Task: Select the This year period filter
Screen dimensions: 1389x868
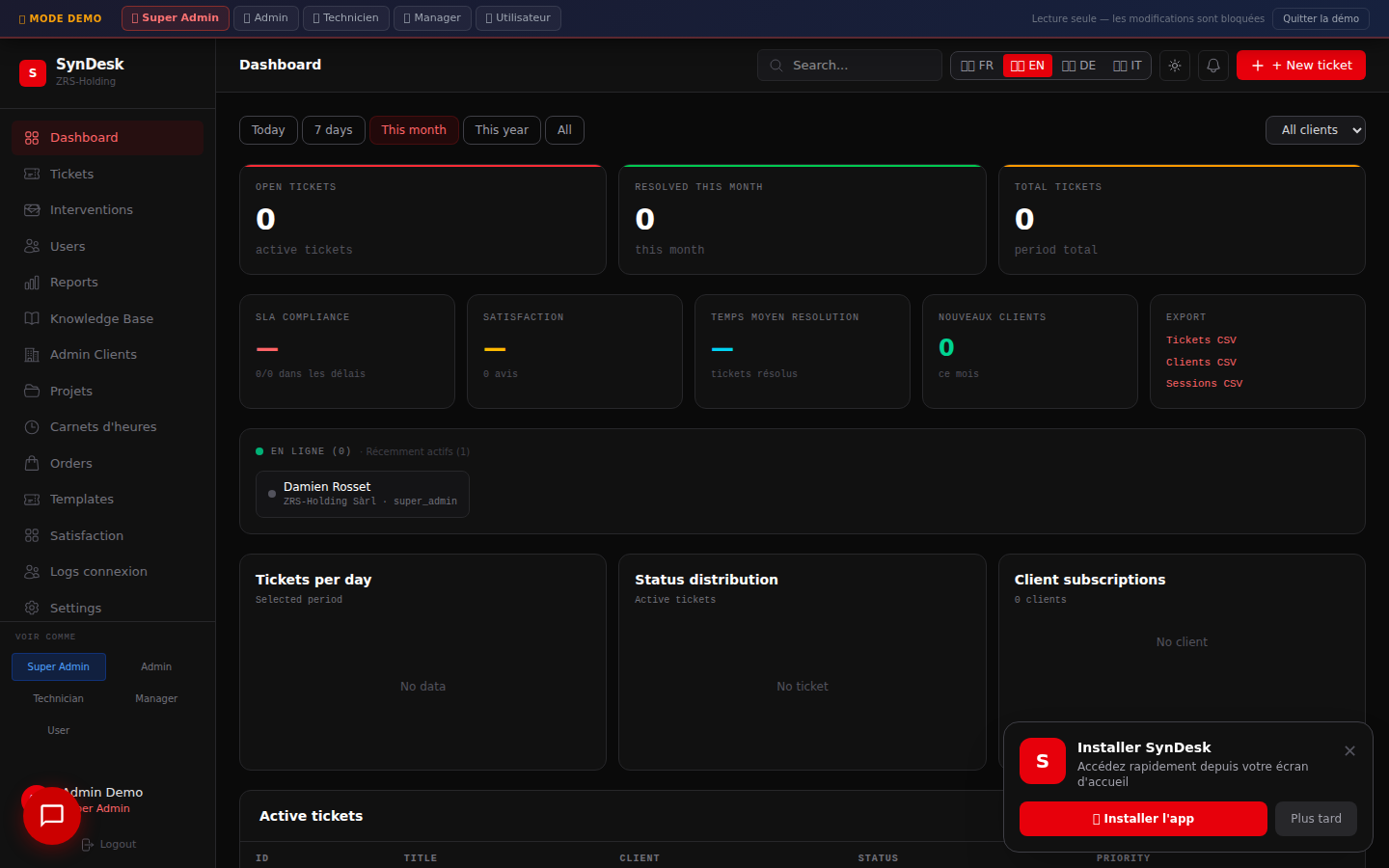Action: [x=502, y=130]
